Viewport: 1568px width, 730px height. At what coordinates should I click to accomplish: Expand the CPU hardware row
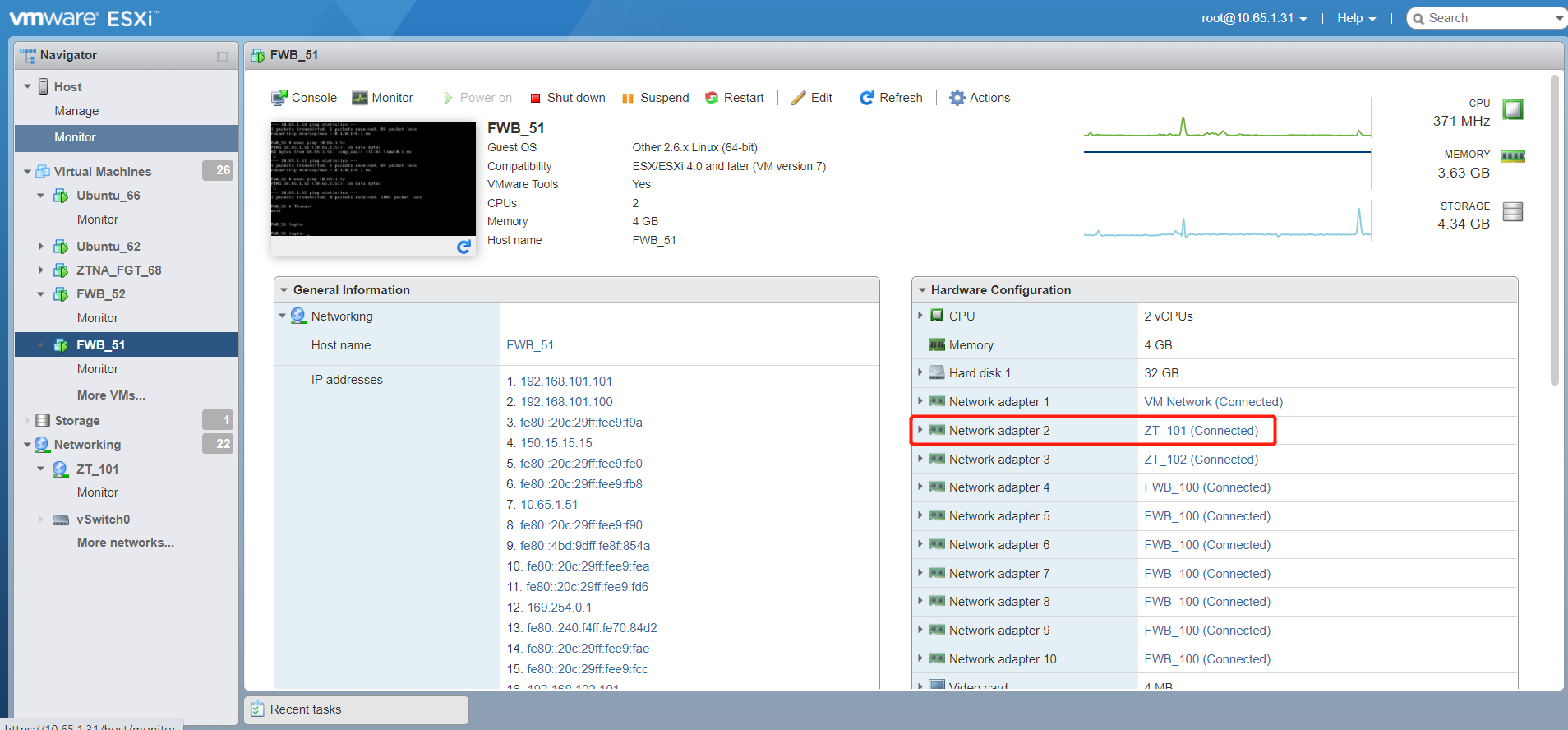pos(920,315)
